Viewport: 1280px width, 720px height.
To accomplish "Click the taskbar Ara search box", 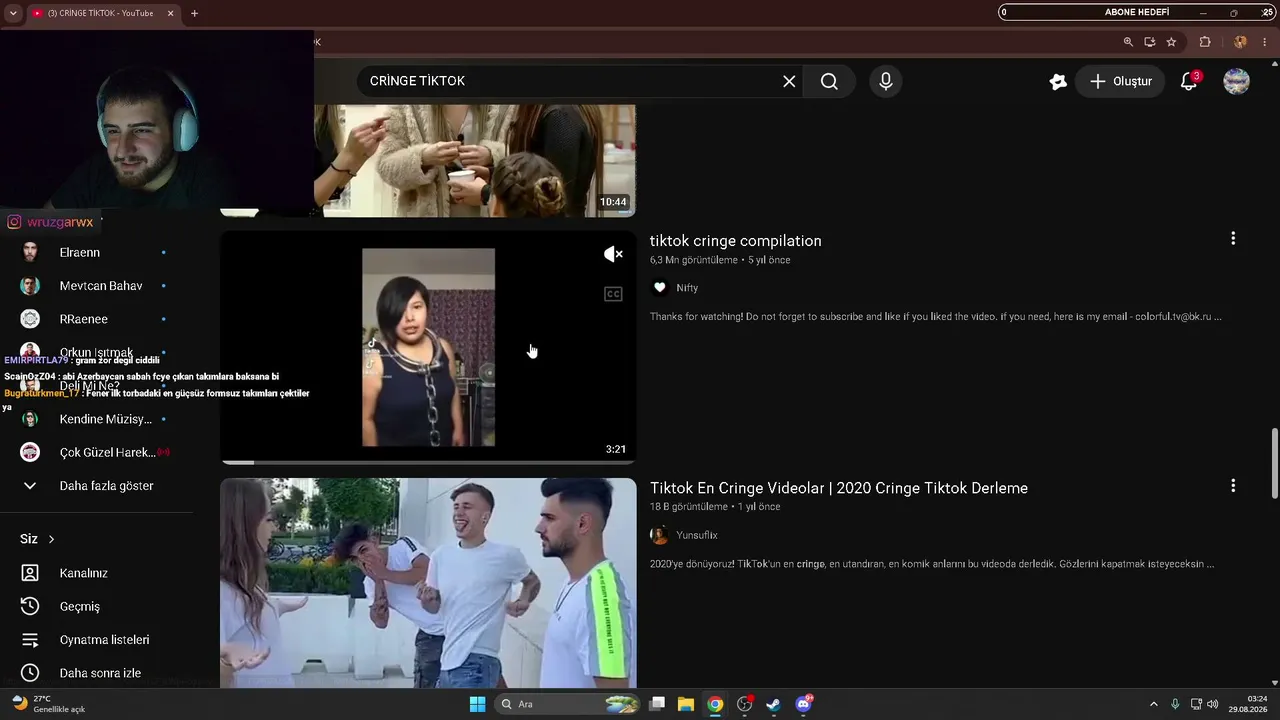I will [567, 704].
